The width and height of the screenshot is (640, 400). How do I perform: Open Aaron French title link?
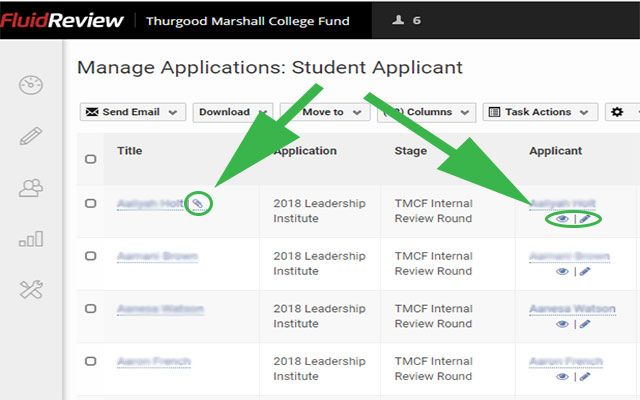pyautogui.click(x=154, y=361)
